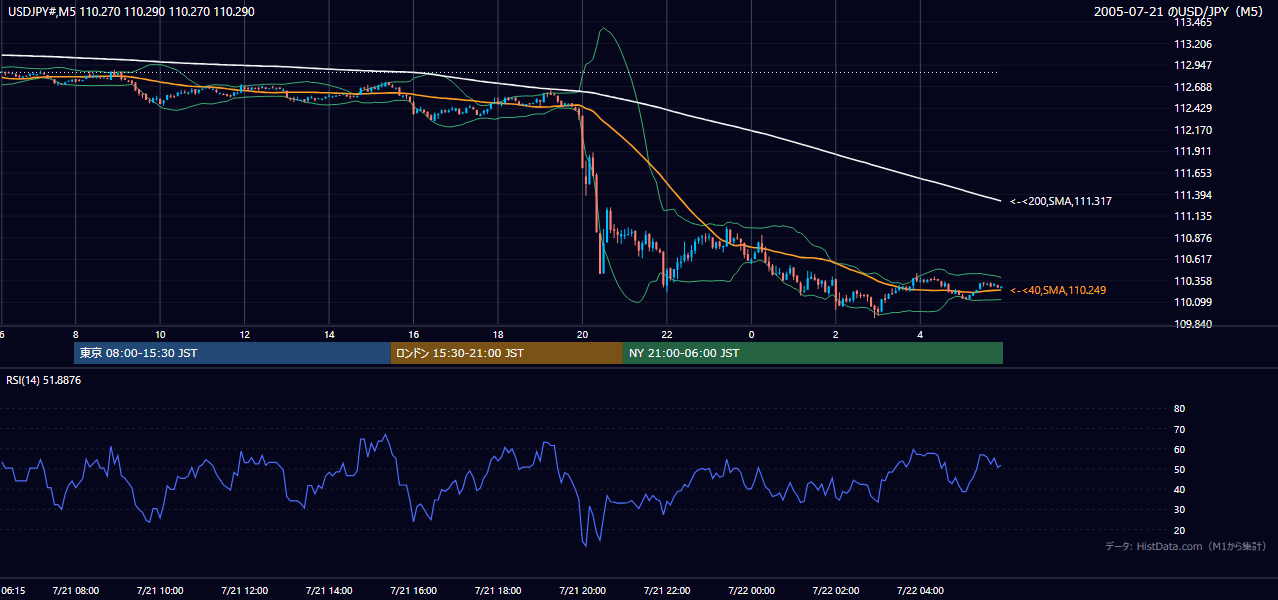Click the 112.688 price axis value
Viewport: 1278px width, 600px height.
1193,87
